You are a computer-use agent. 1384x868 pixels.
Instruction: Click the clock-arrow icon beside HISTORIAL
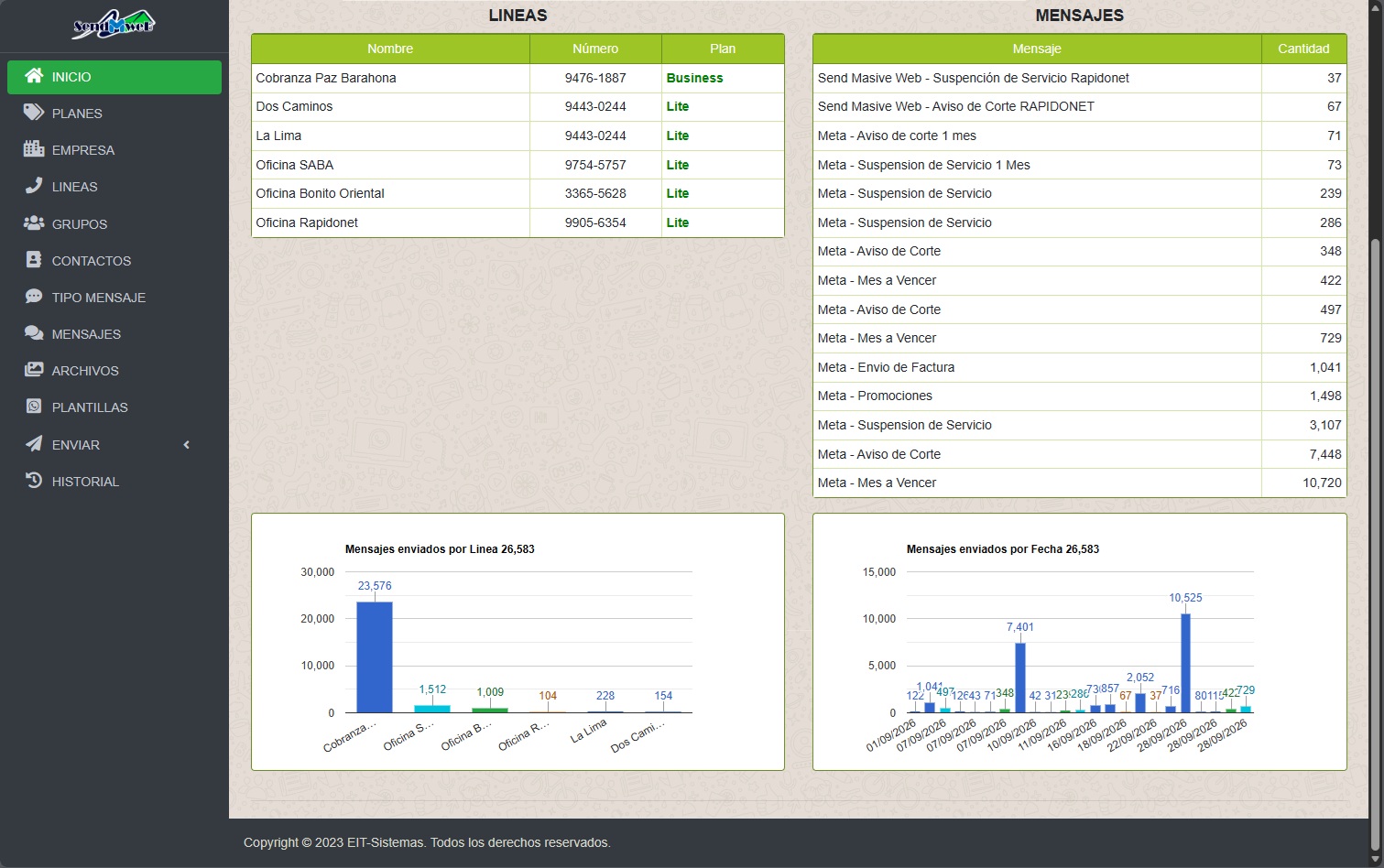(34, 481)
